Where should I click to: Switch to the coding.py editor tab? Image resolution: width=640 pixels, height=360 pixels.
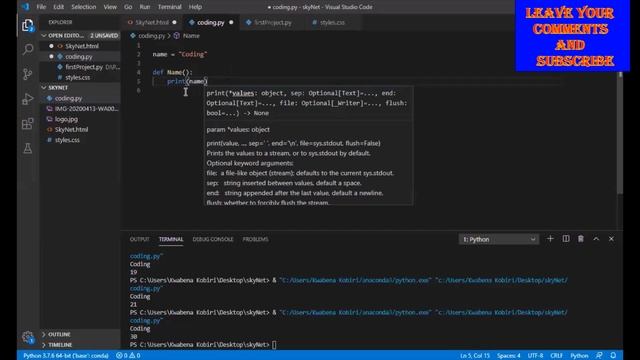(x=210, y=22)
